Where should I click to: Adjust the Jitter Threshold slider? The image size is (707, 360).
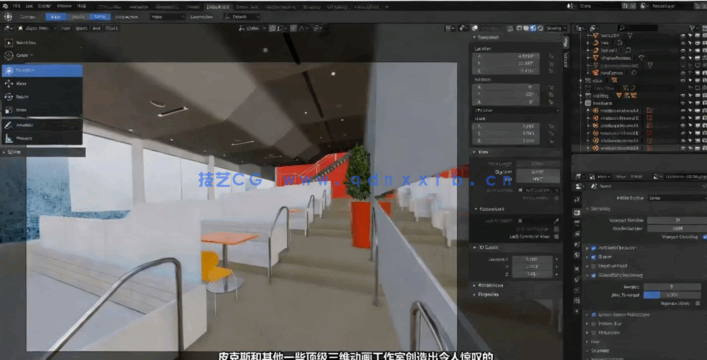coord(672,295)
